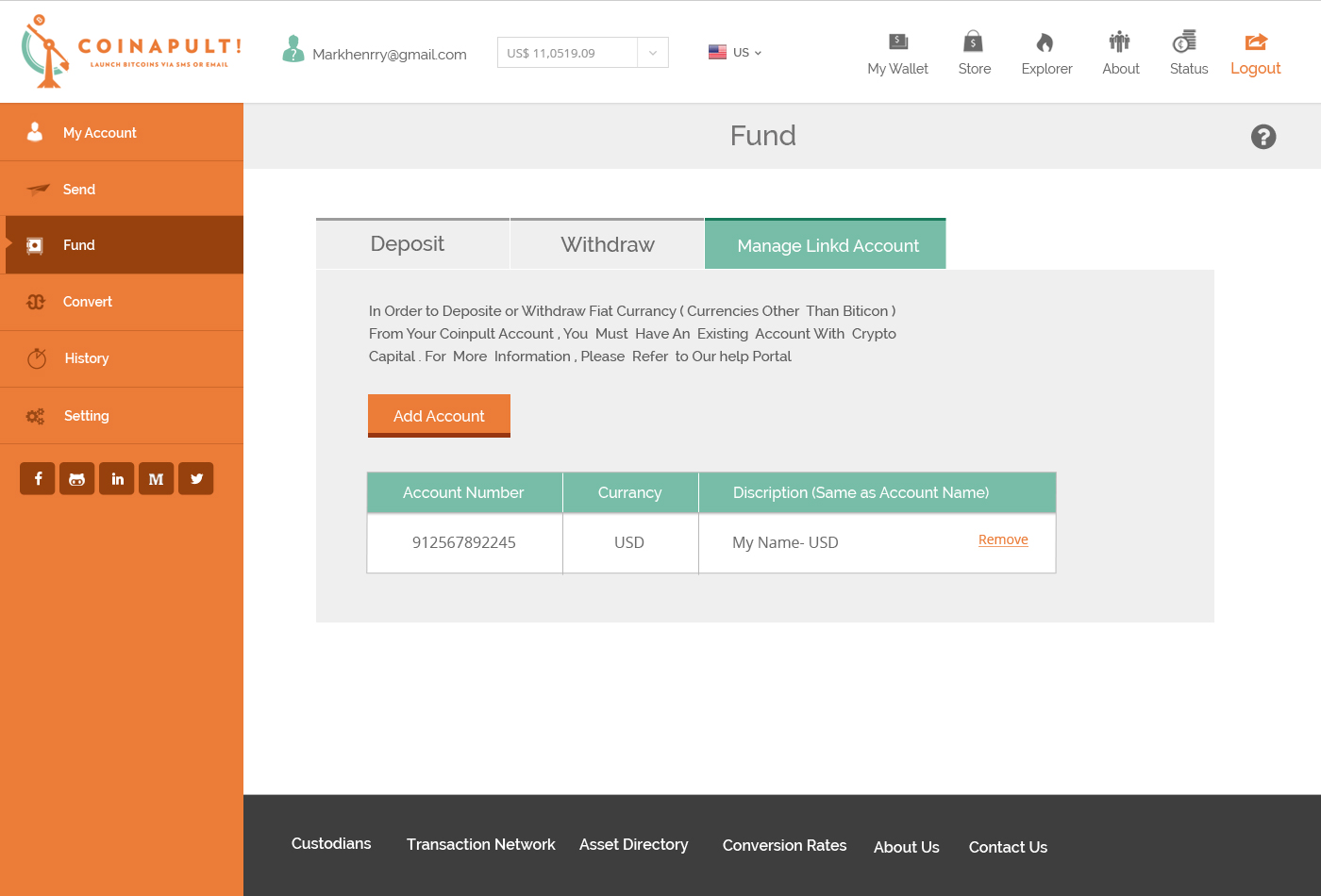
Task: Open the Facebook social icon
Action: click(x=38, y=478)
